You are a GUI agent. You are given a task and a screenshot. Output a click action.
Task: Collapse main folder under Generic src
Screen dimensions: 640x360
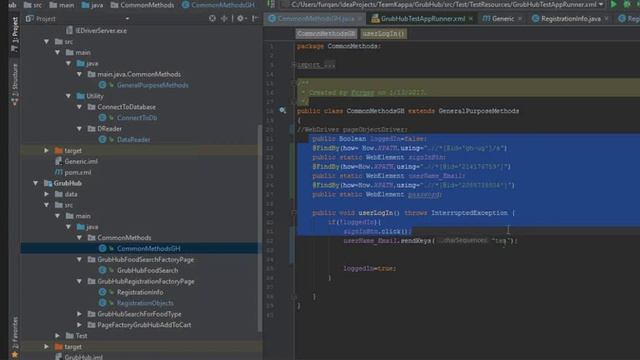coord(58,52)
